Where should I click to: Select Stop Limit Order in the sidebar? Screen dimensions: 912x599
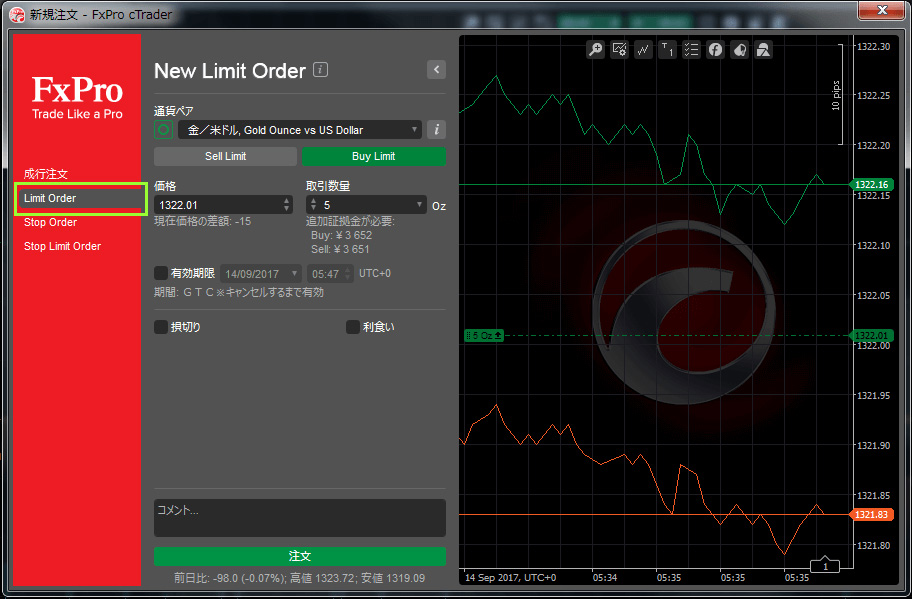point(62,246)
